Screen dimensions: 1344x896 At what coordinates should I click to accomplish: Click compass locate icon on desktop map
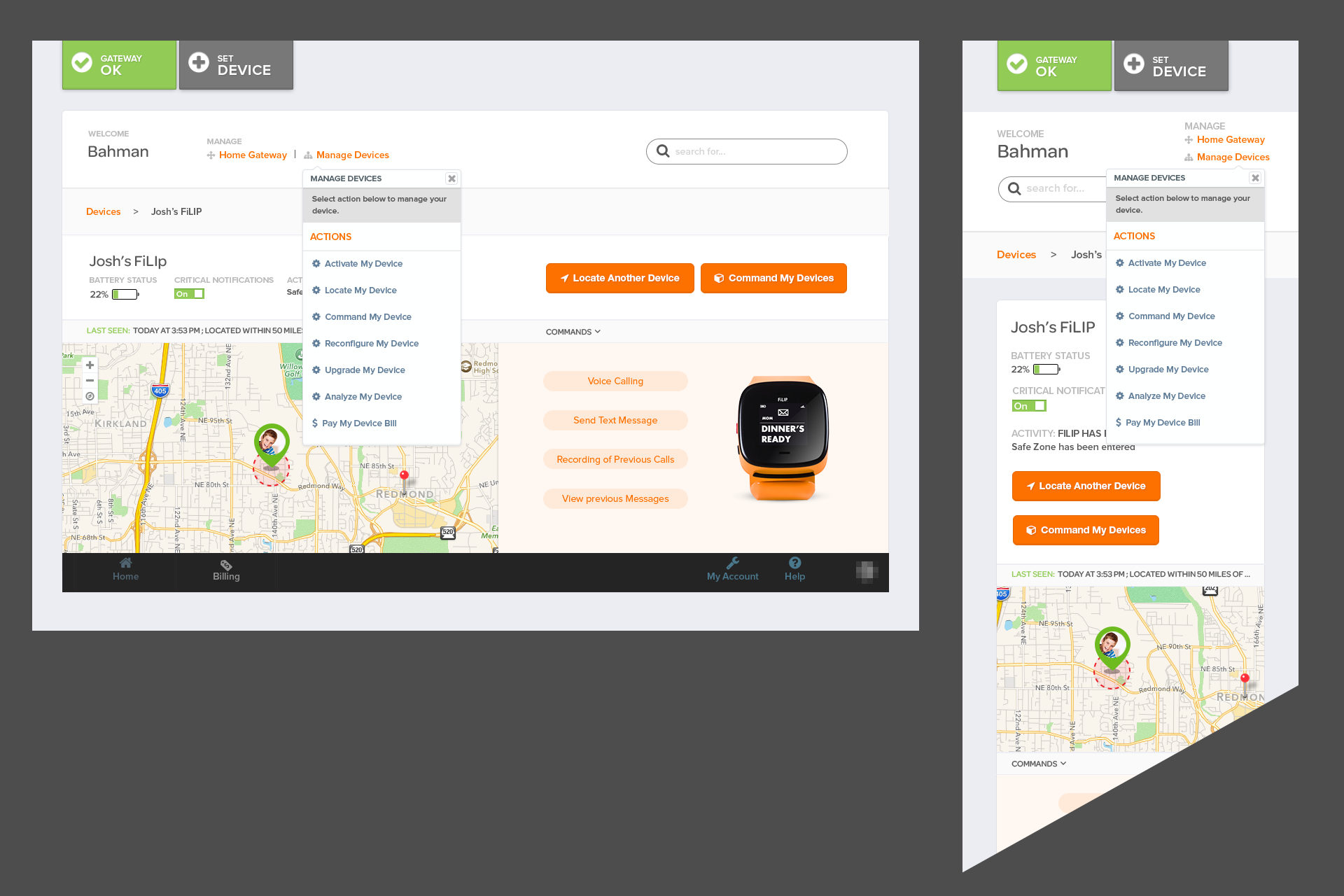click(90, 396)
